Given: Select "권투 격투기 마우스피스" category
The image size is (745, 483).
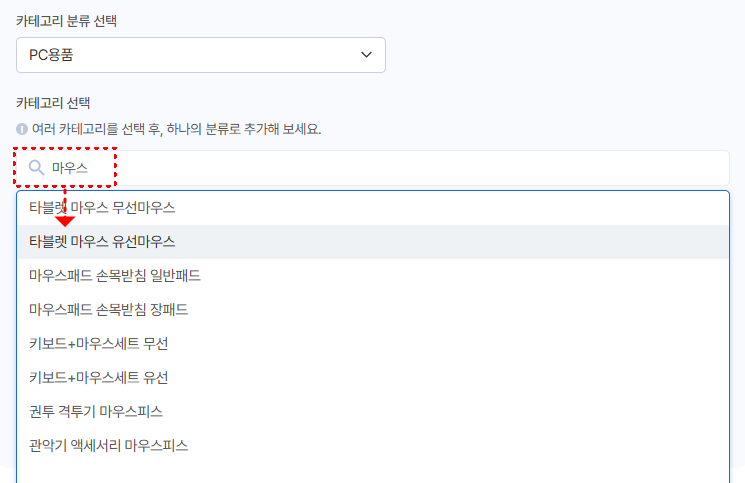Looking at the screenshot, I should 96,412.
